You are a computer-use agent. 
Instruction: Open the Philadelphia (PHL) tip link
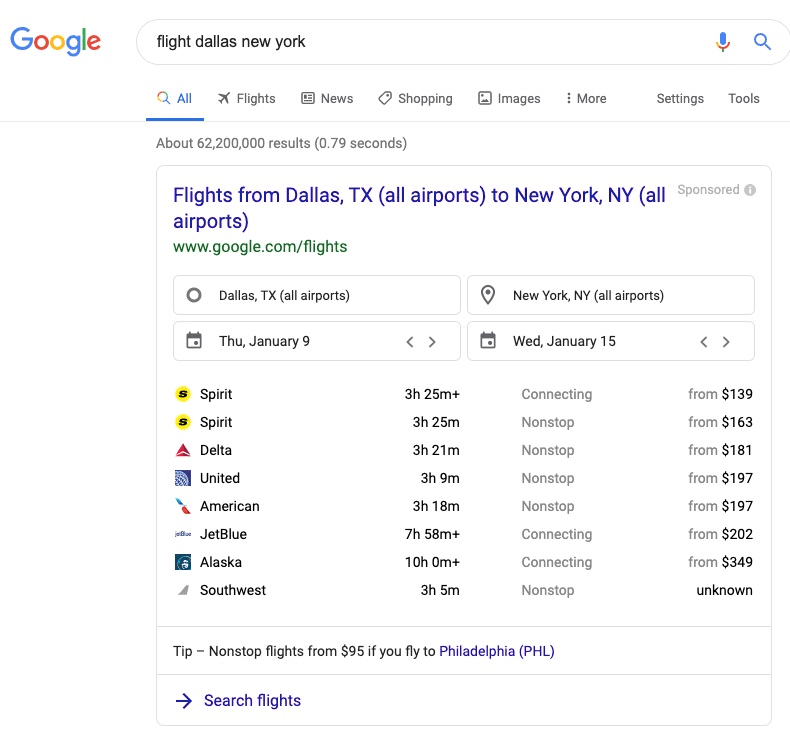pyautogui.click(x=497, y=651)
